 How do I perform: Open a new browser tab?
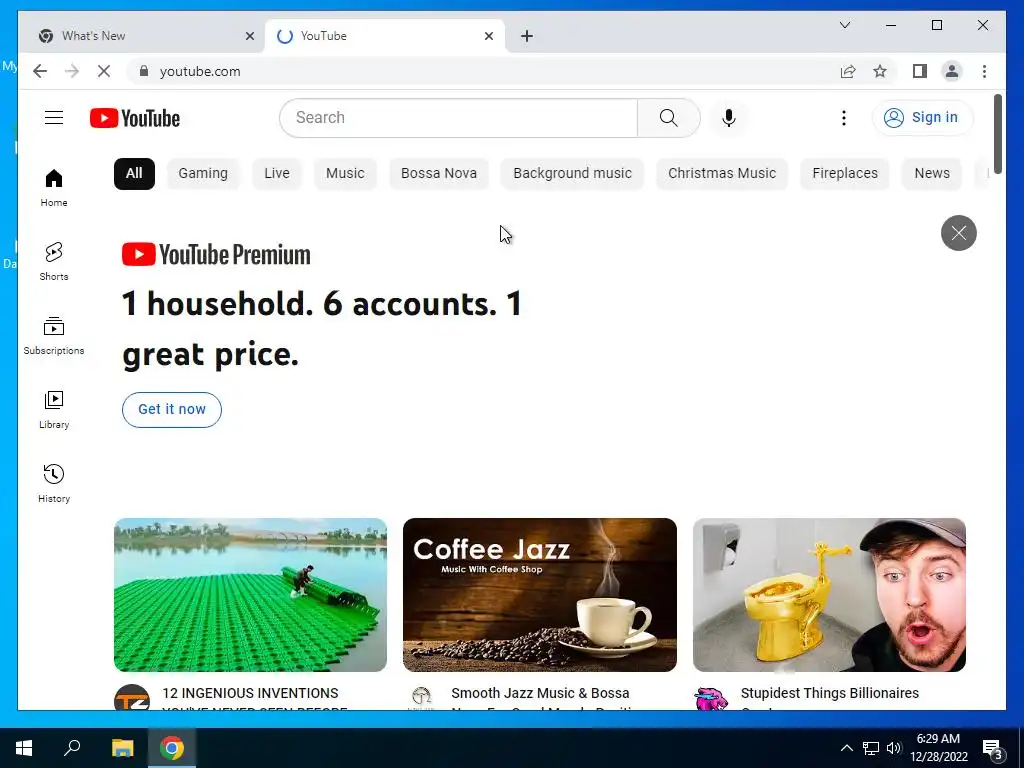527,36
